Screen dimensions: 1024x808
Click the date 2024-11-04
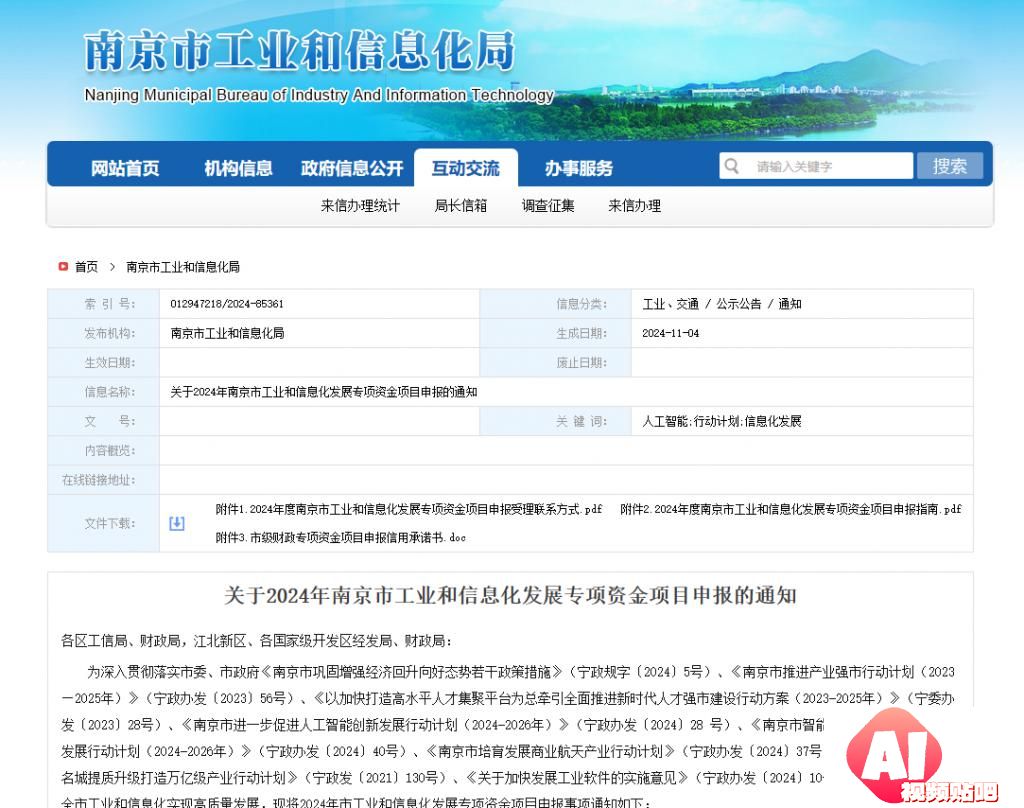pos(670,333)
